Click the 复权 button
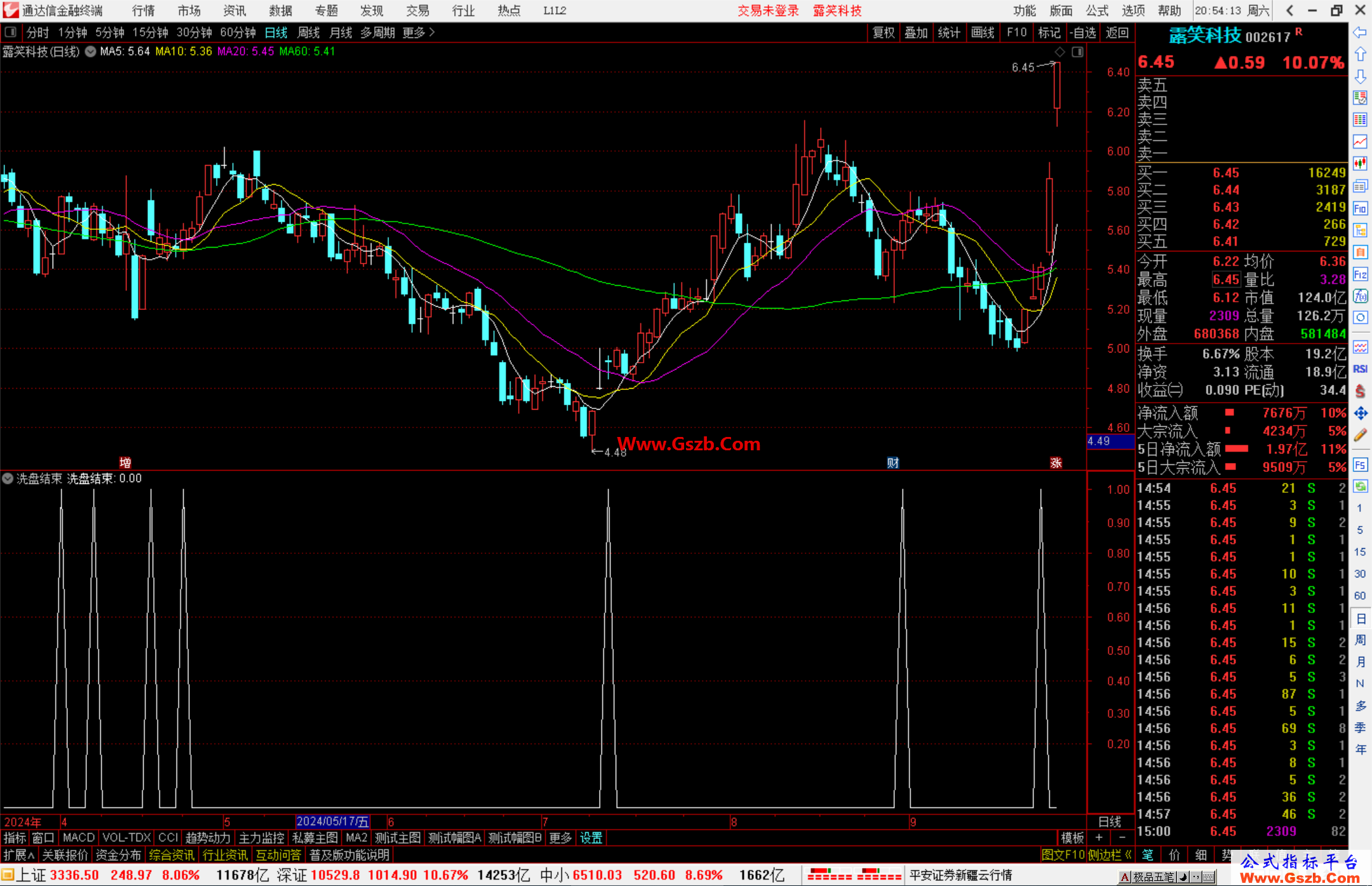1372x886 pixels. (x=884, y=32)
